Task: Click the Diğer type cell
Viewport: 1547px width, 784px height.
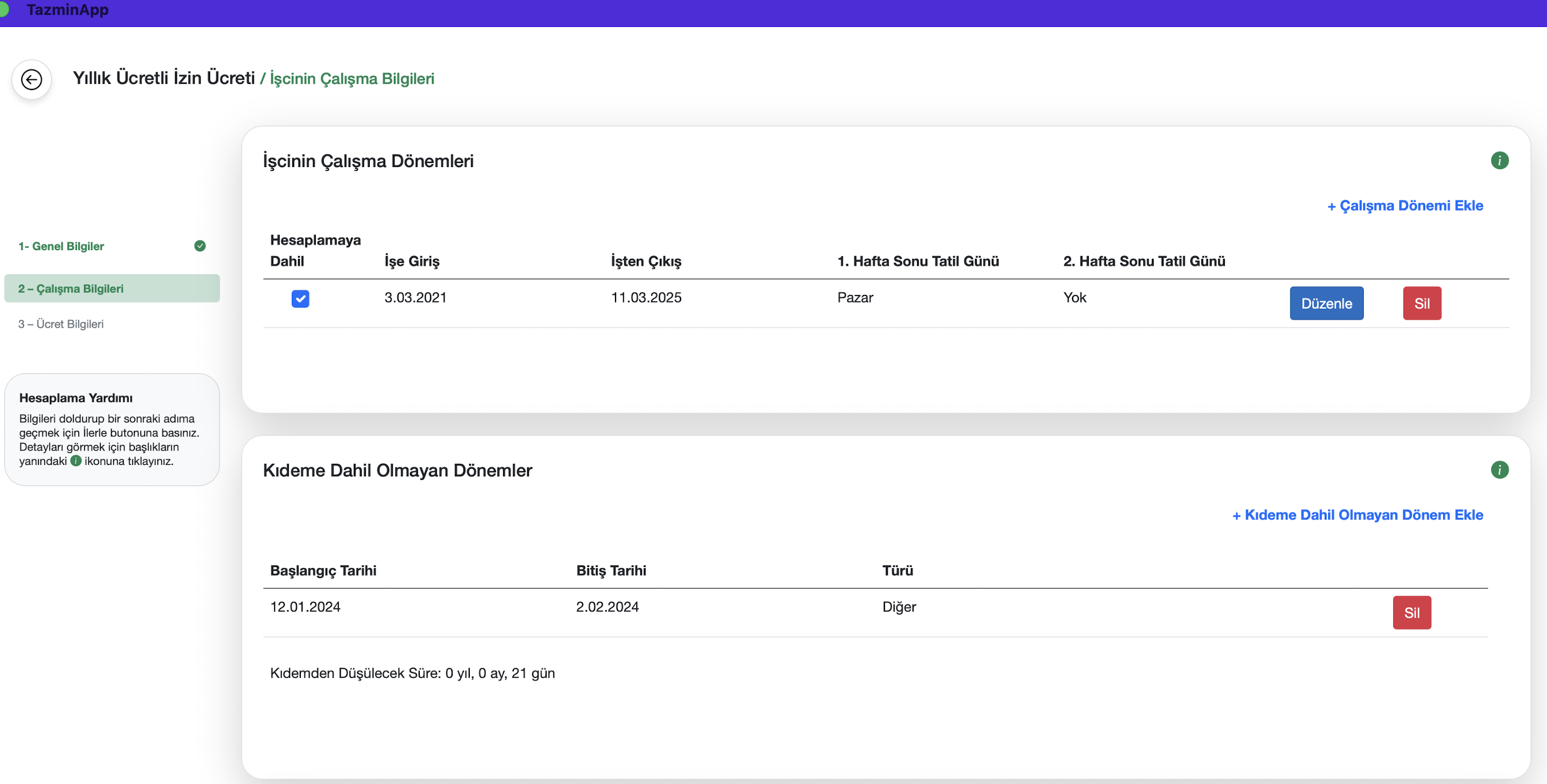Action: (x=899, y=607)
